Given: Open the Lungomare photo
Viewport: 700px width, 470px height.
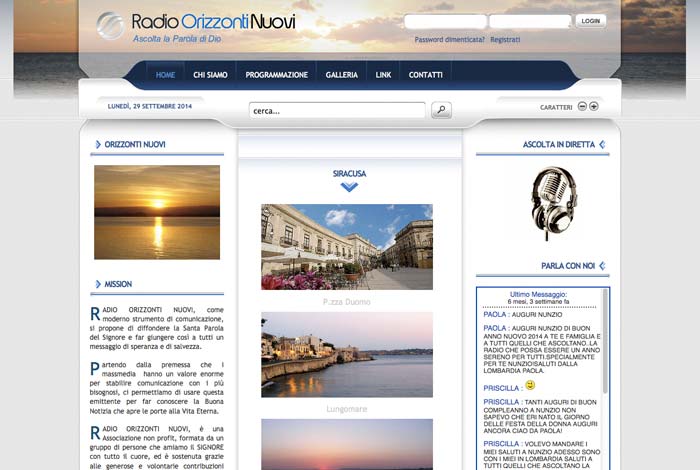Looking at the screenshot, I should [347, 354].
